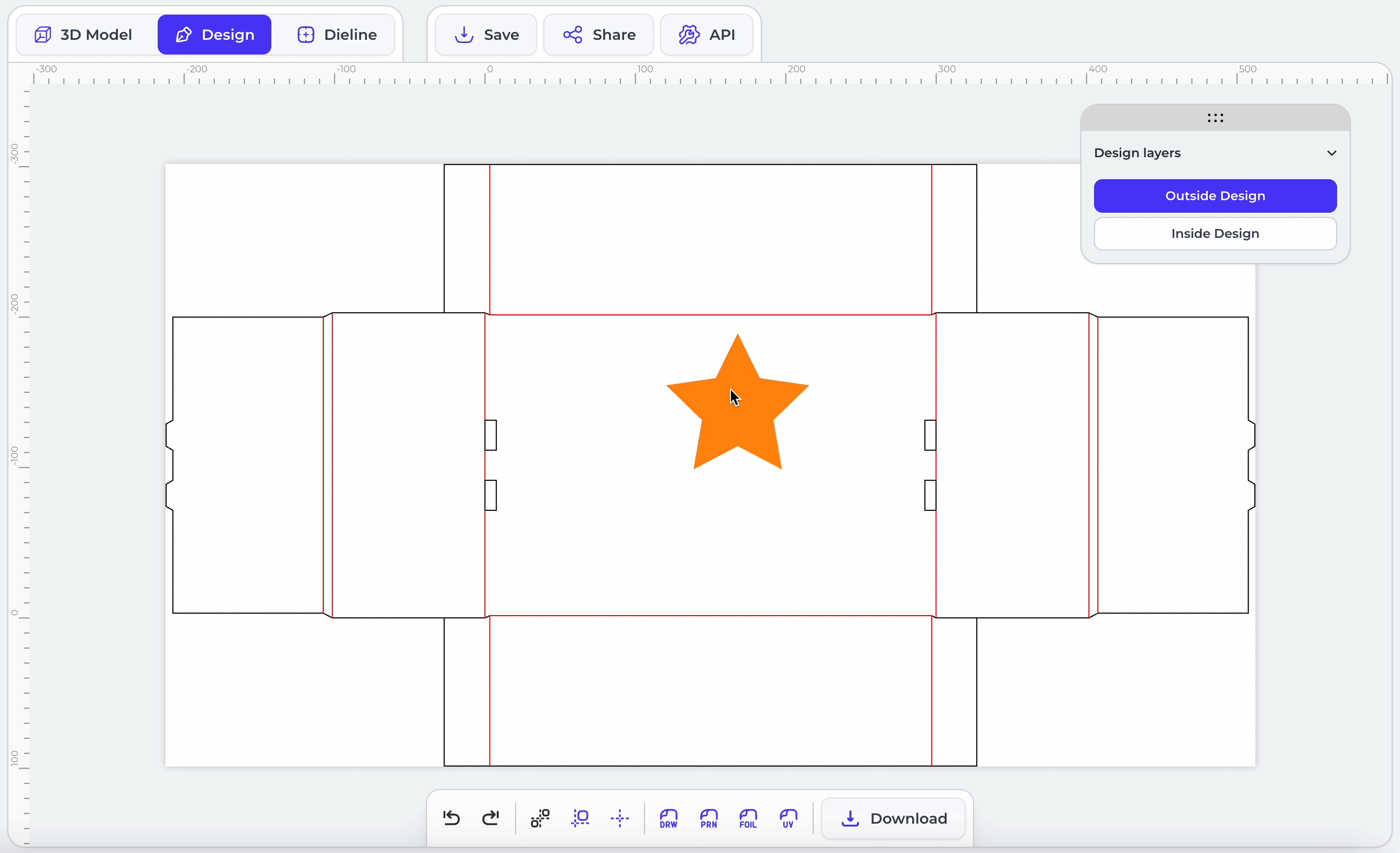Open the API option
The image size is (1400, 853).
tap(707, 35)
